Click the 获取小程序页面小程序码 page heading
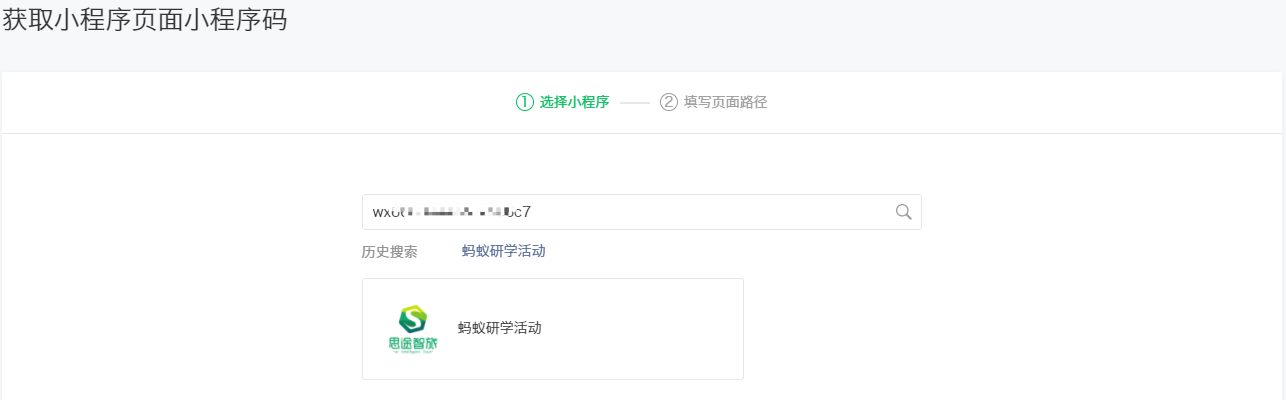This screenshot has height=400, width=1286. coord(145,20)
